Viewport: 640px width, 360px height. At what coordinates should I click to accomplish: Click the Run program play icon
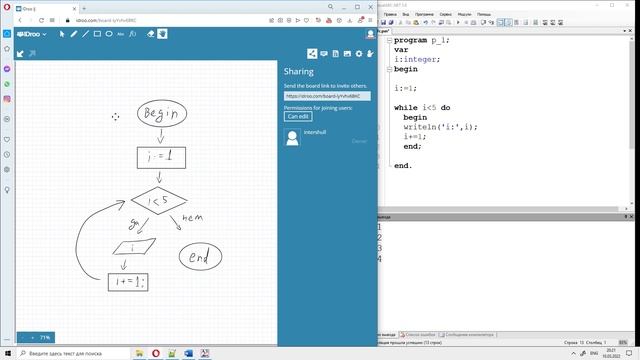pos(458,22)
